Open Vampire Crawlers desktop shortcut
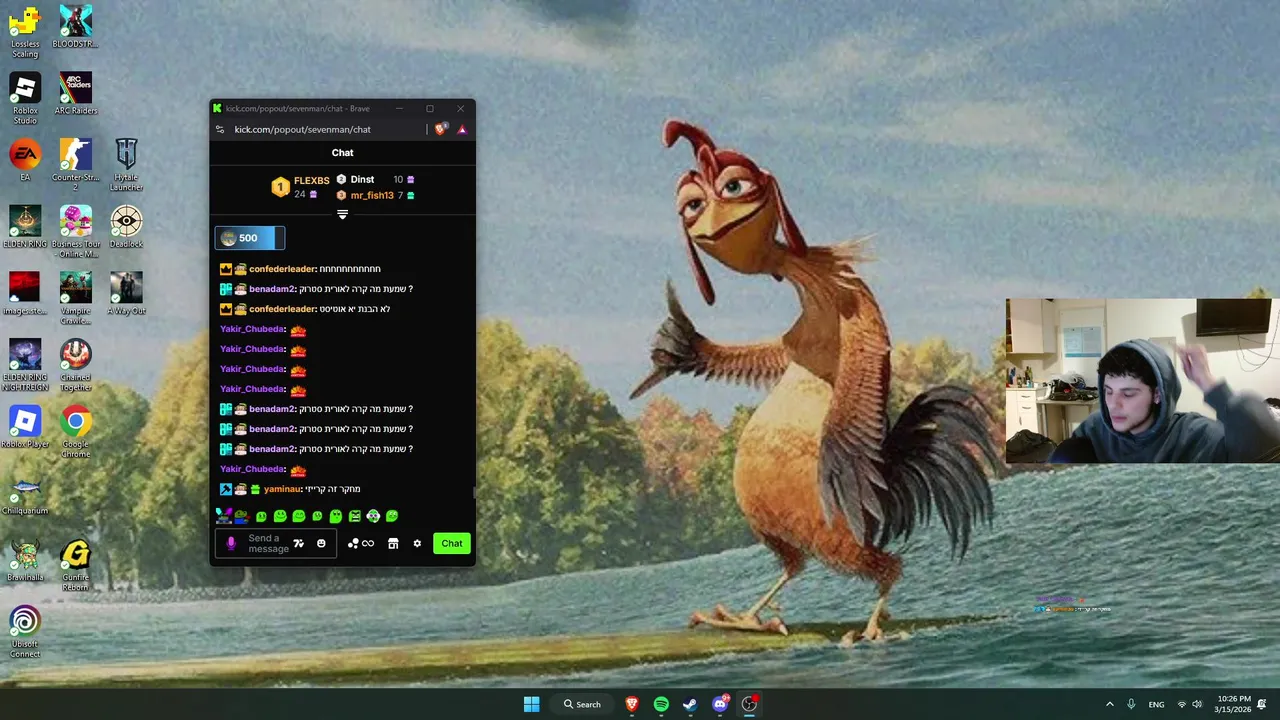 tap(75, 299)
